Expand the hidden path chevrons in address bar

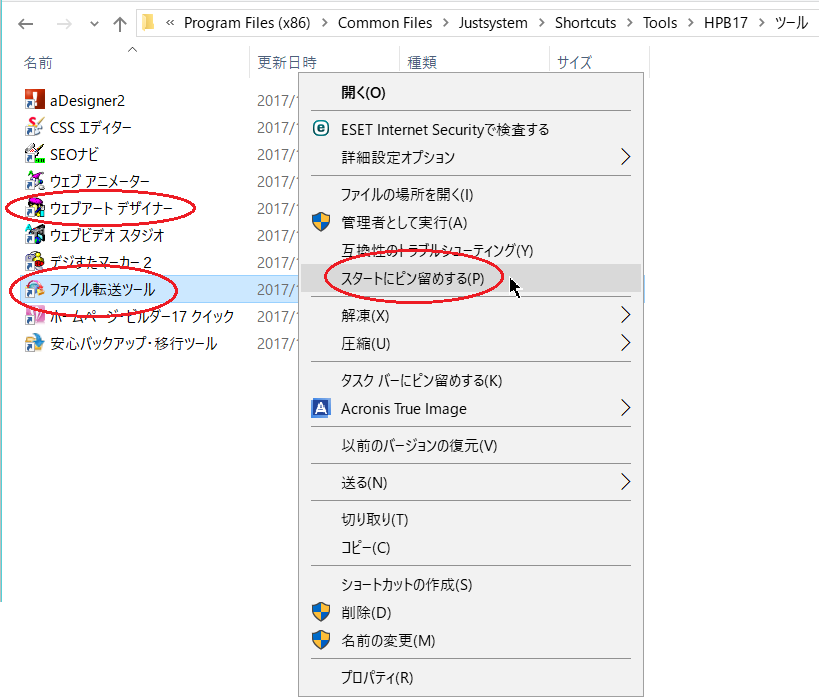pos(170,22)
